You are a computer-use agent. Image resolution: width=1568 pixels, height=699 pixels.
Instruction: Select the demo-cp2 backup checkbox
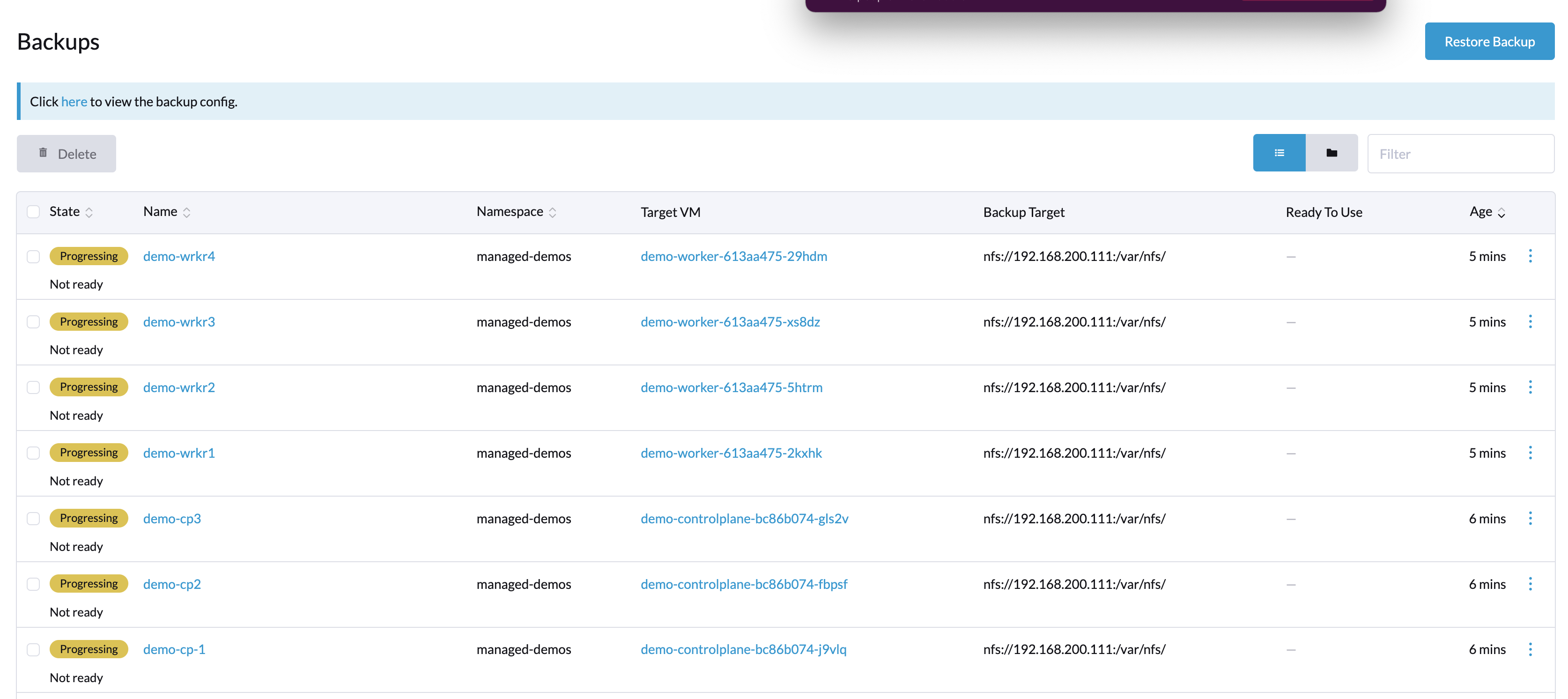33,584
